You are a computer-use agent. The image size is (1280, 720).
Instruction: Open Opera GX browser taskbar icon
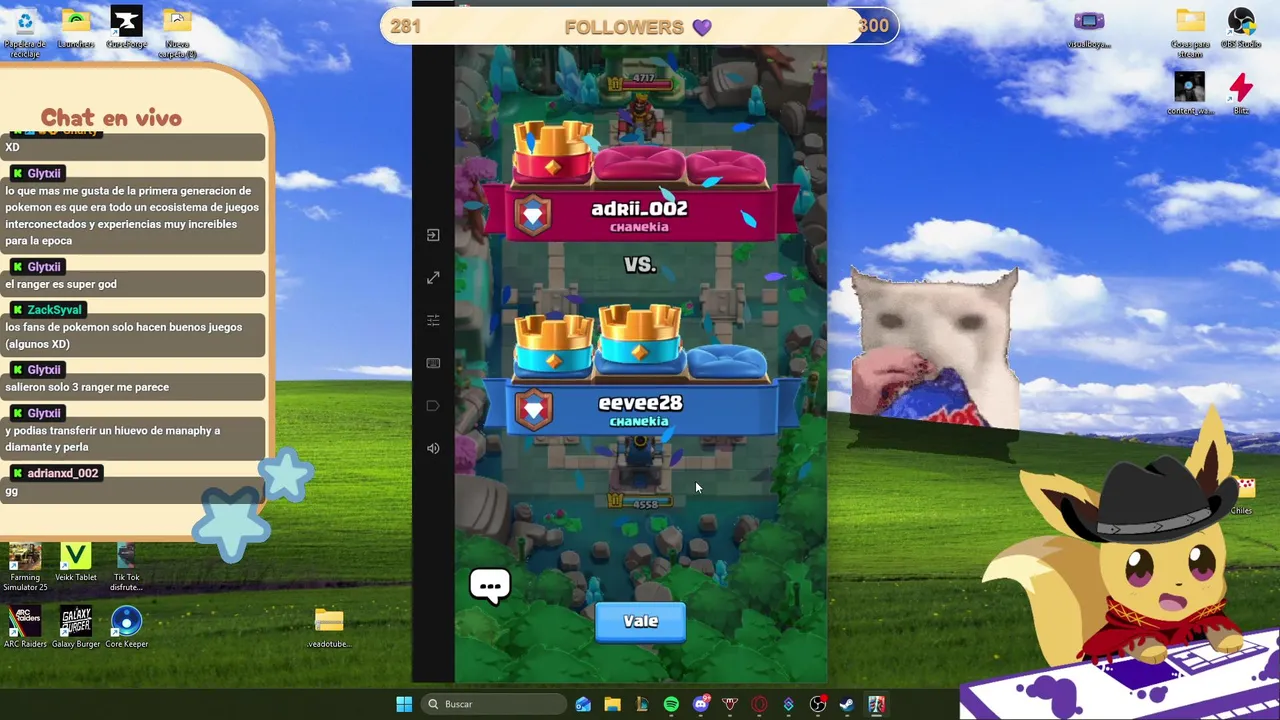759,704
